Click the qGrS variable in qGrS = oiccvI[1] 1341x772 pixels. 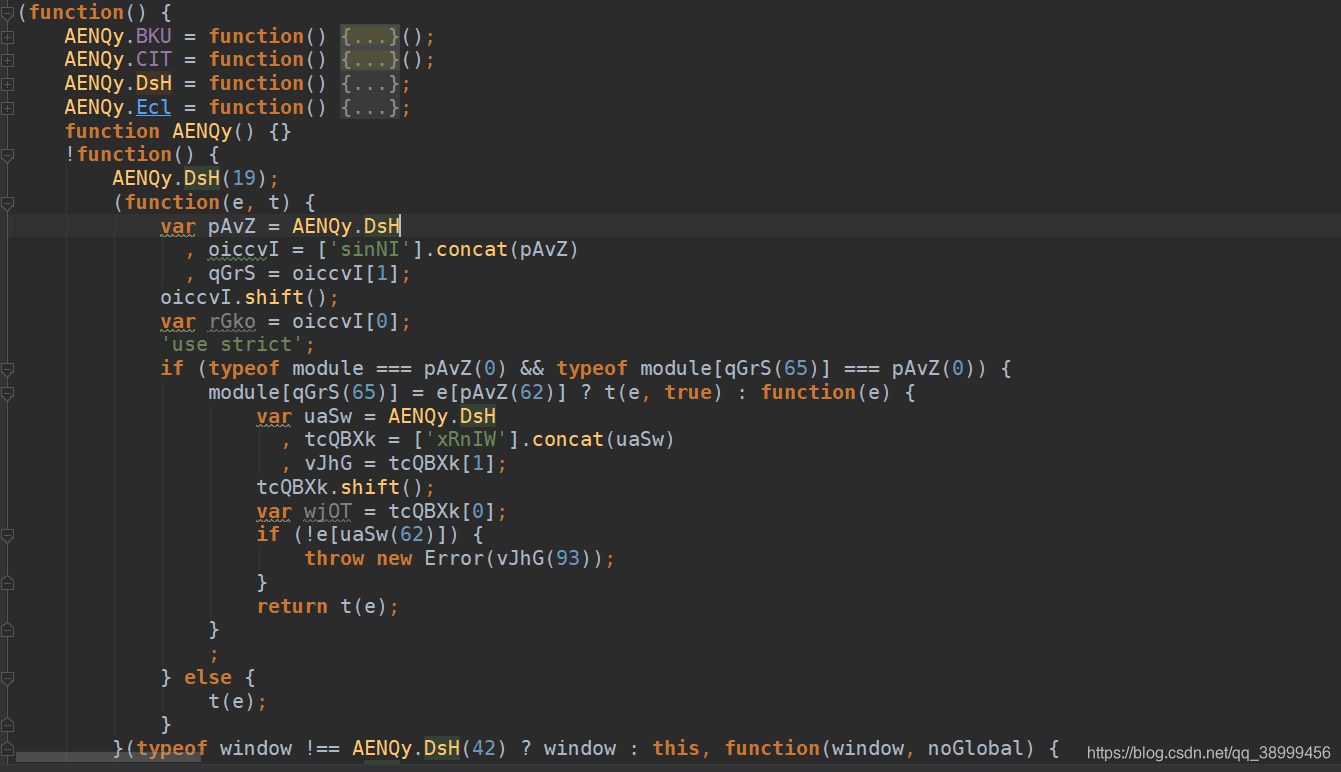point(232,273)
